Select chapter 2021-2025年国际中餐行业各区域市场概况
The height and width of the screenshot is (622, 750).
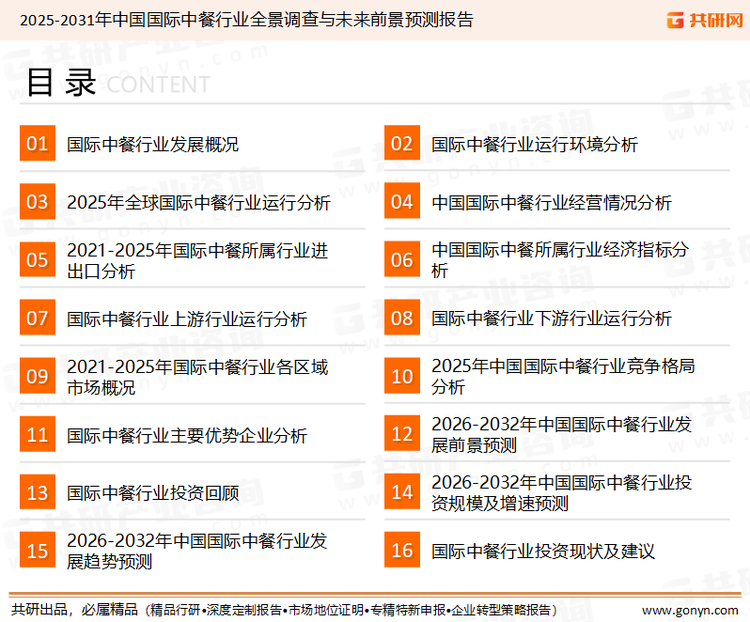pos(197,377)
